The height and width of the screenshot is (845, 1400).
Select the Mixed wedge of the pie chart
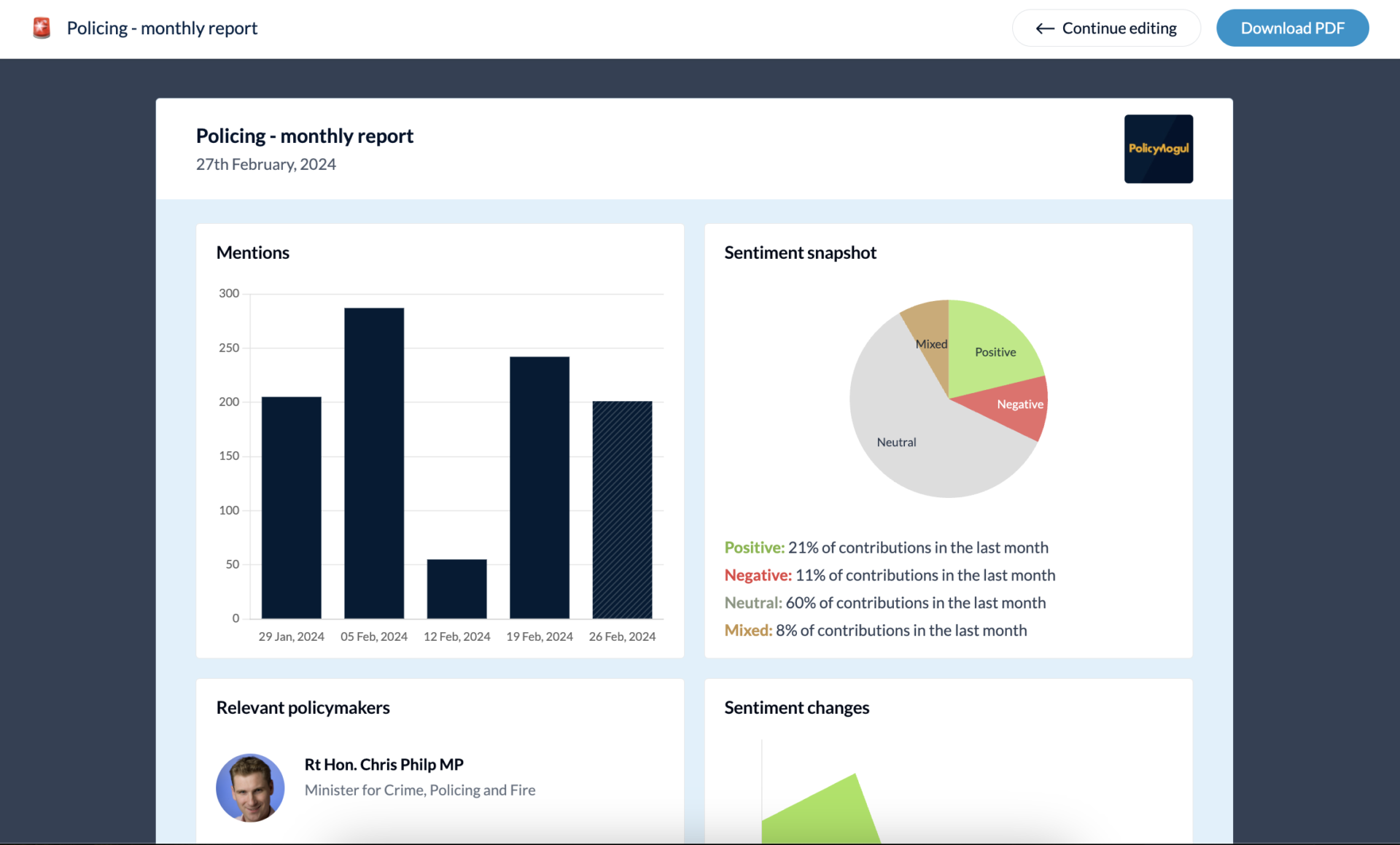pos(930,343)
